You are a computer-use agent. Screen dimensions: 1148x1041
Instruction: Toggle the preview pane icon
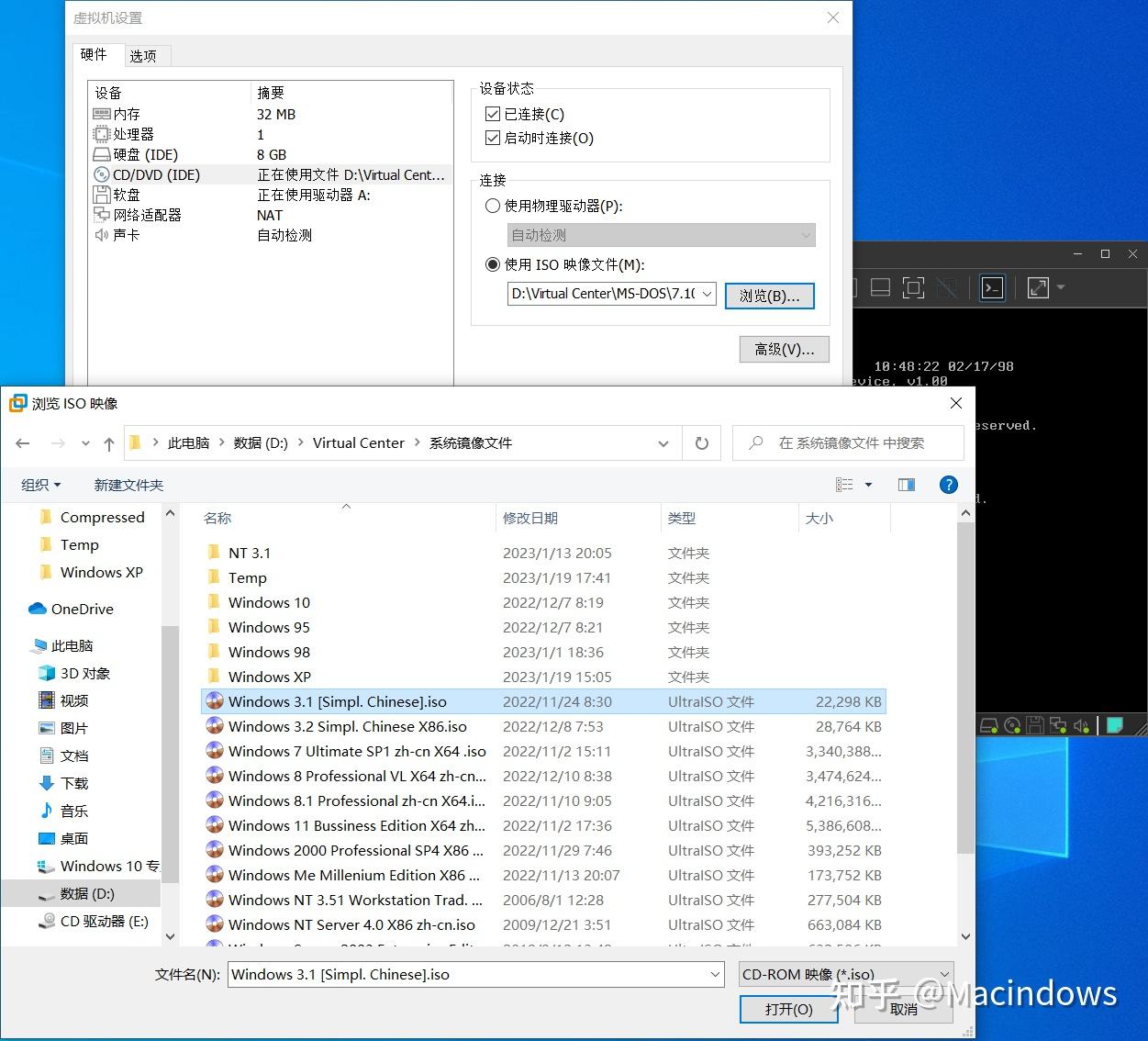[x=907, y=485]
